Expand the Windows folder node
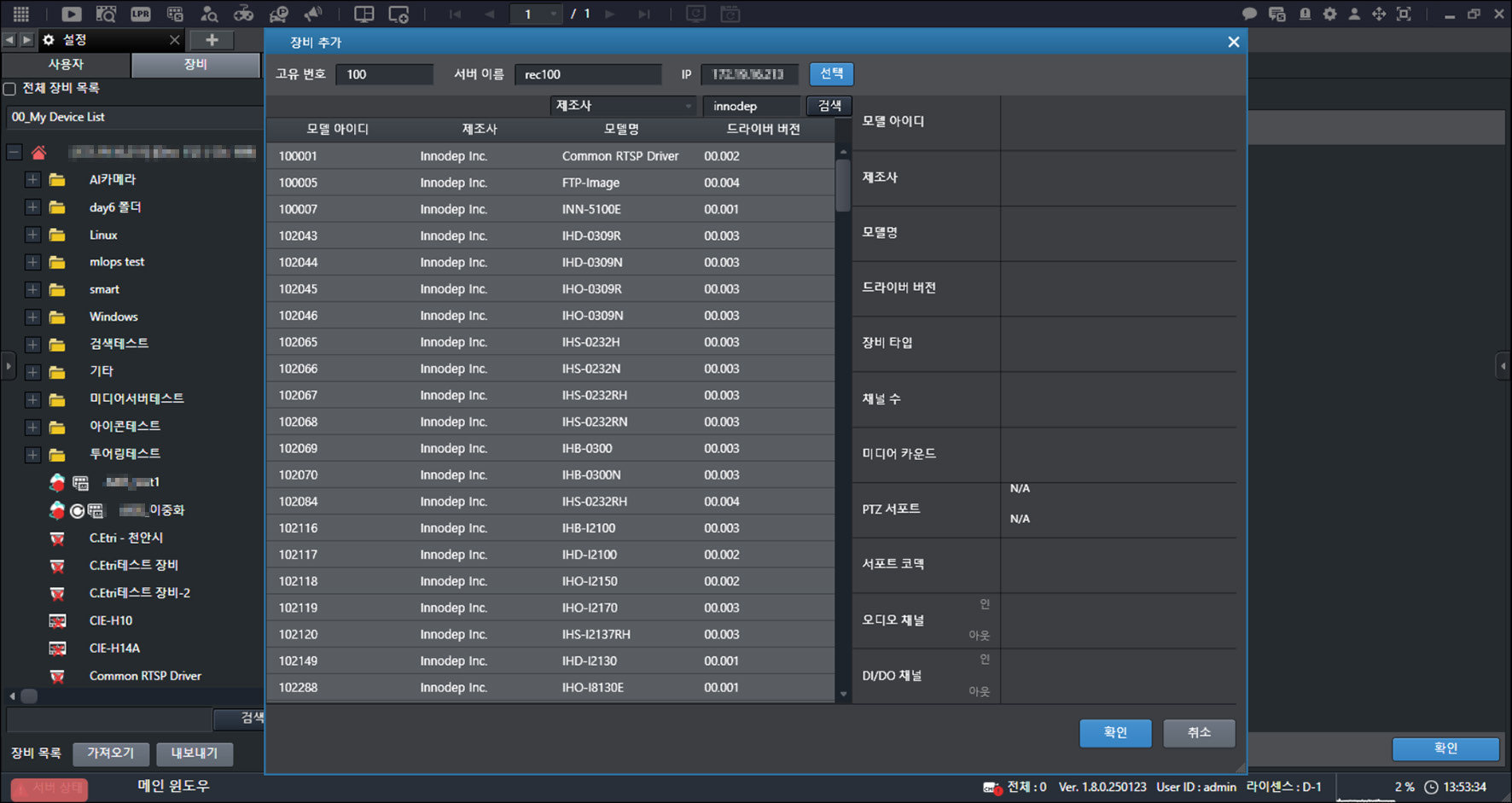 pyautogui.click(x=32, y=317)
